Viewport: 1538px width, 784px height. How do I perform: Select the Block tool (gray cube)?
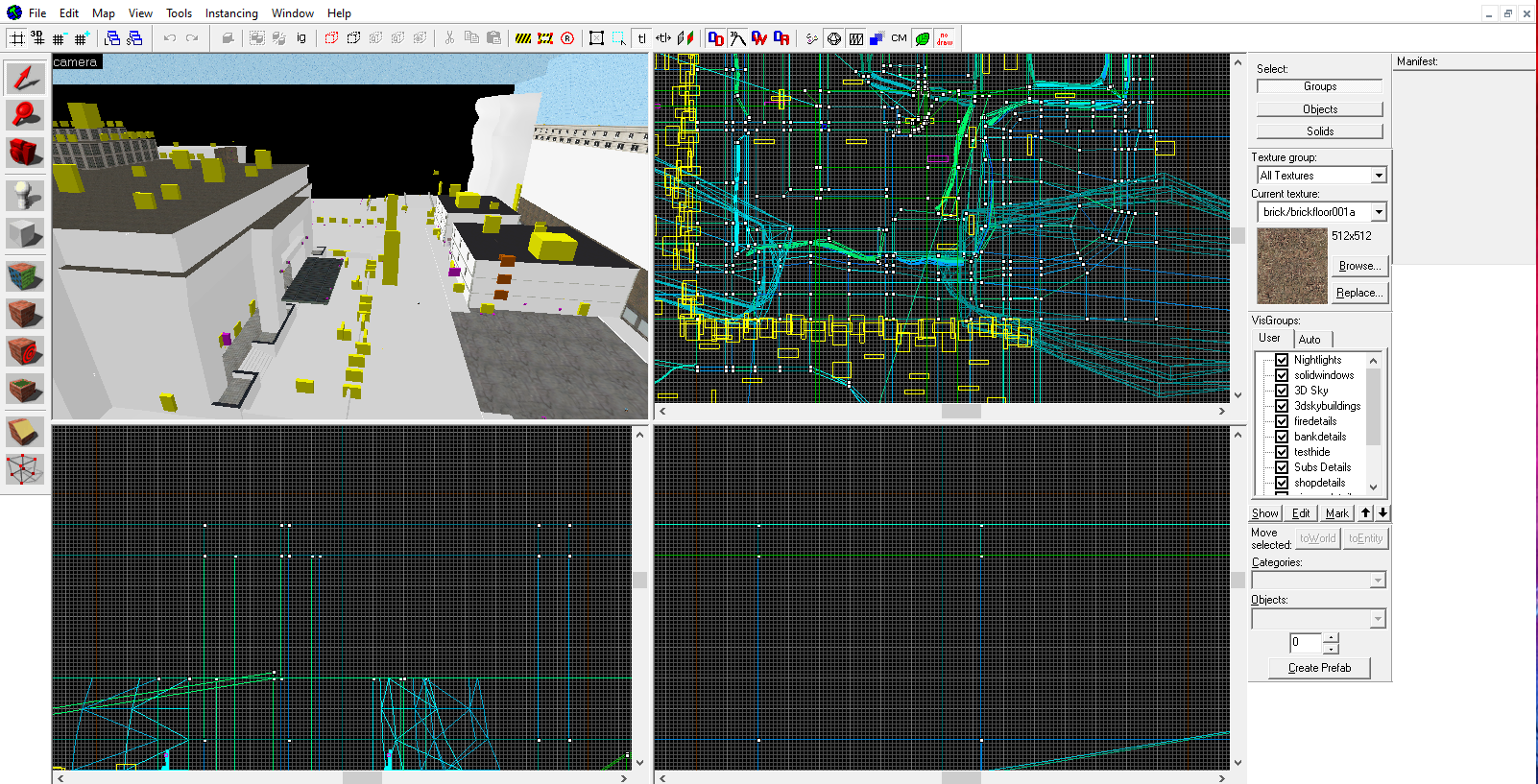[x=25, y=233]
